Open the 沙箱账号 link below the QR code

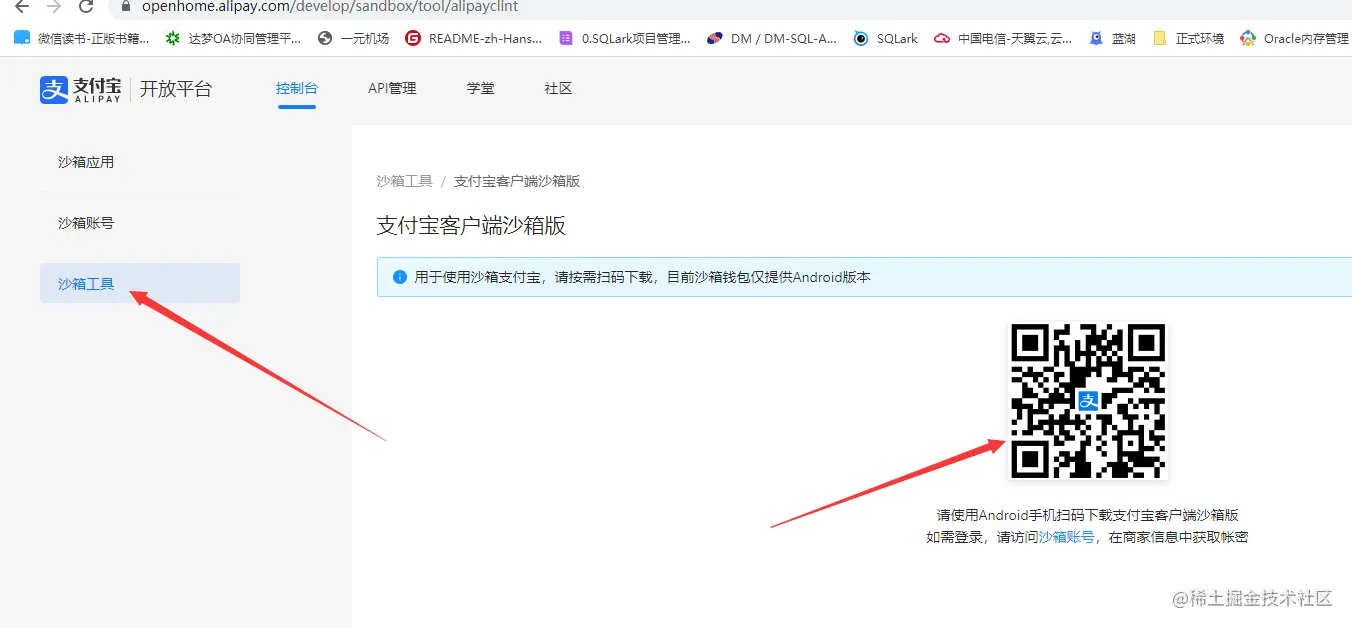1066,537
